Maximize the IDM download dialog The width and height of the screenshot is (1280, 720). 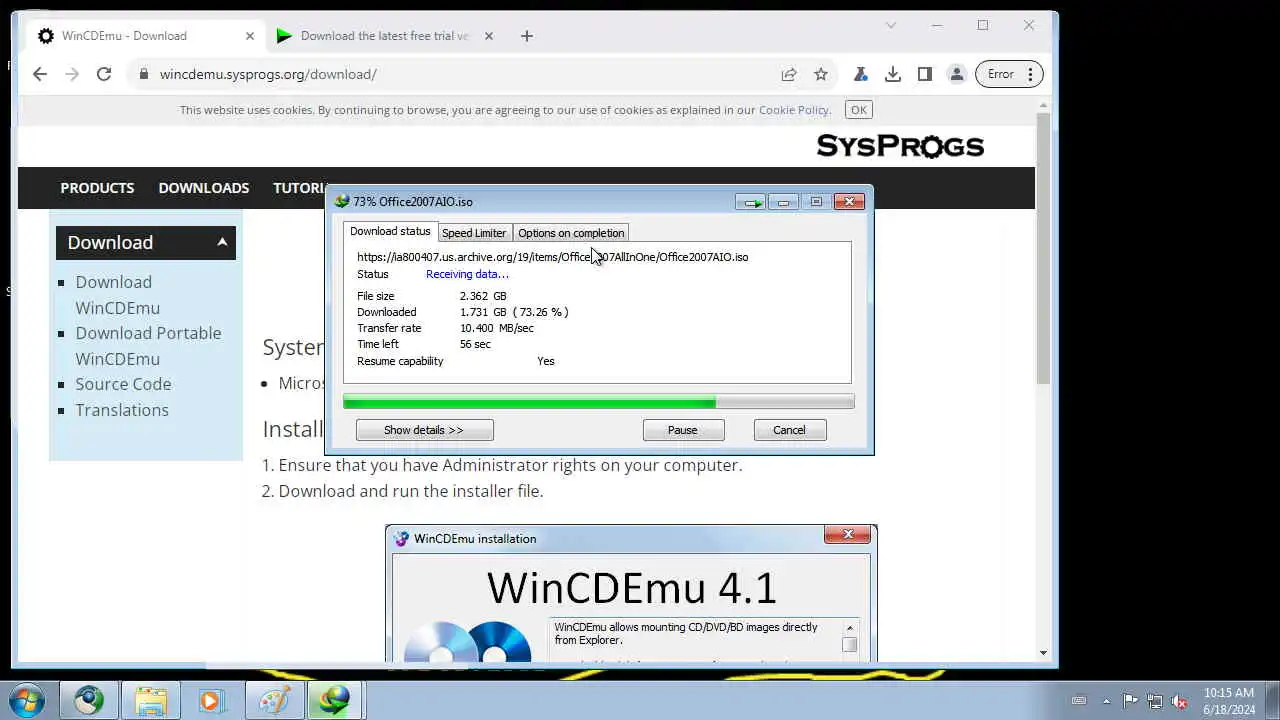click(816, 202)
